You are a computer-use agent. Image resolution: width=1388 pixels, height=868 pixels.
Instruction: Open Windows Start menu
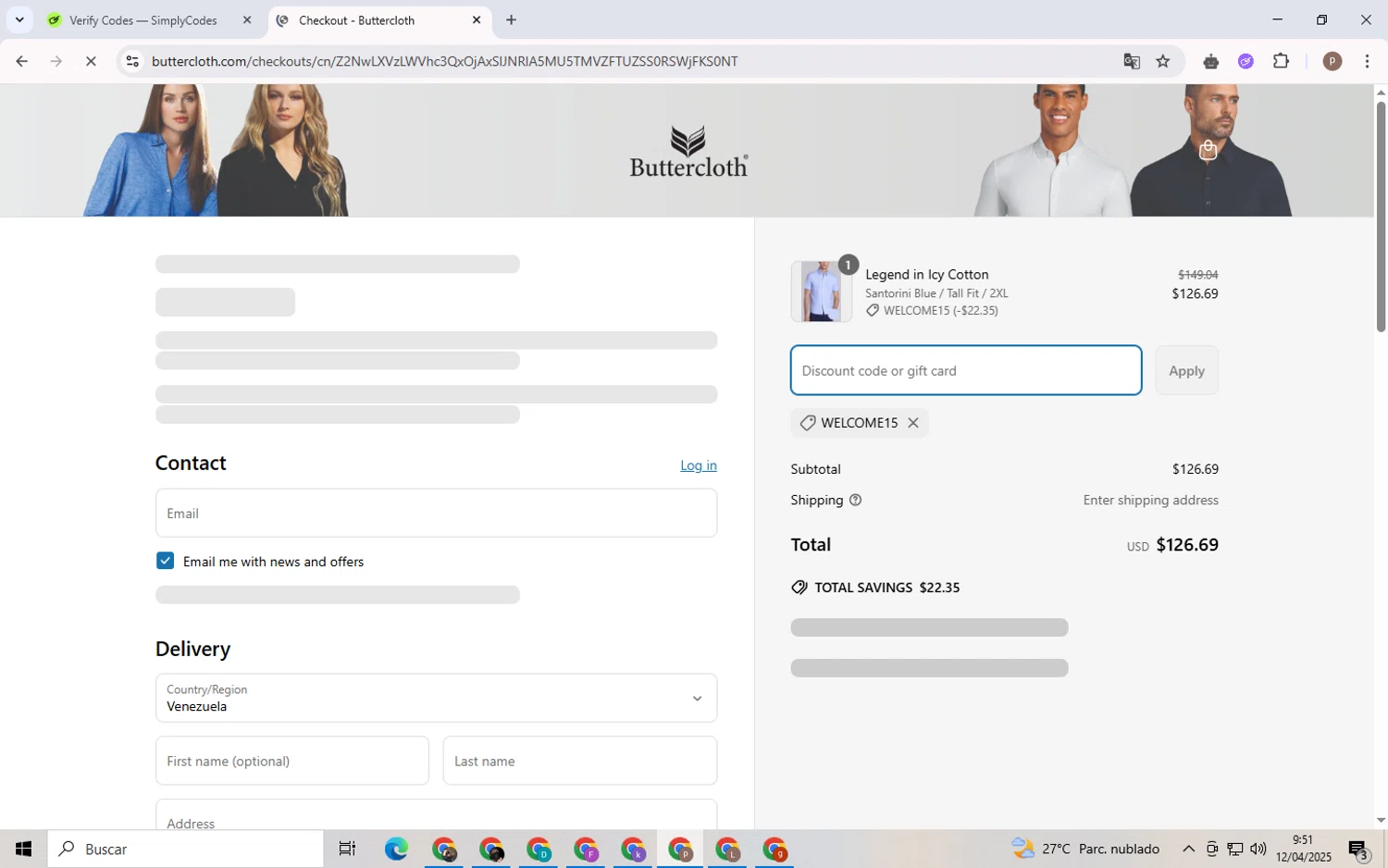pos(23,849)
